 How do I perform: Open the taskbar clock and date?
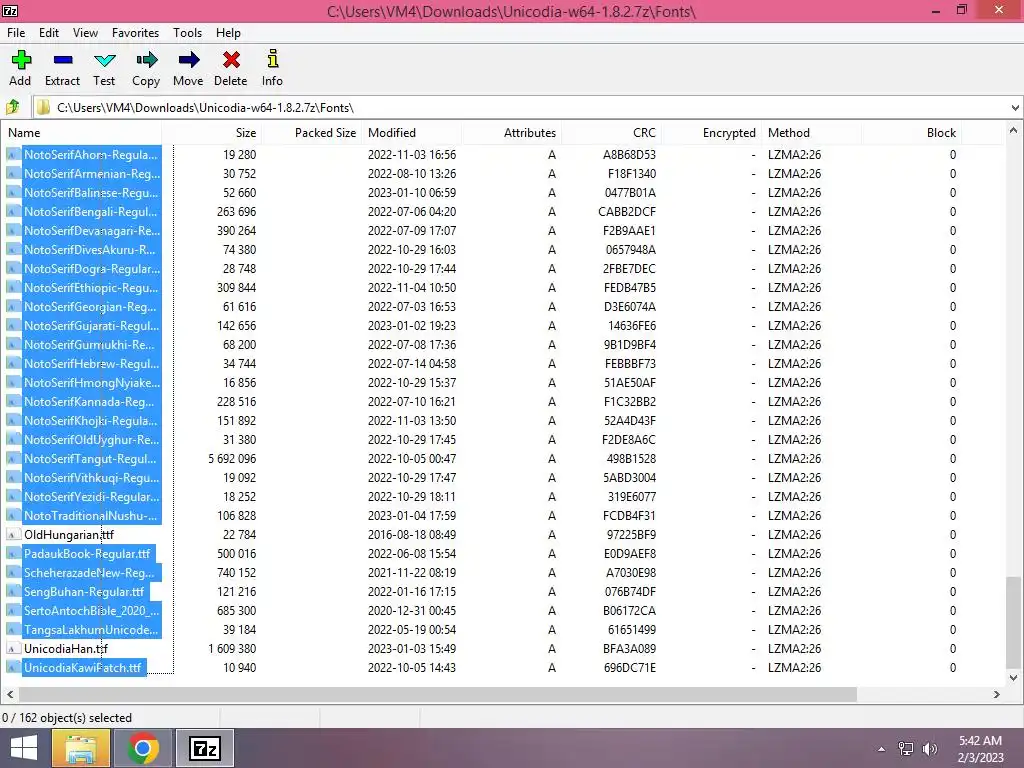pos(980,749)
